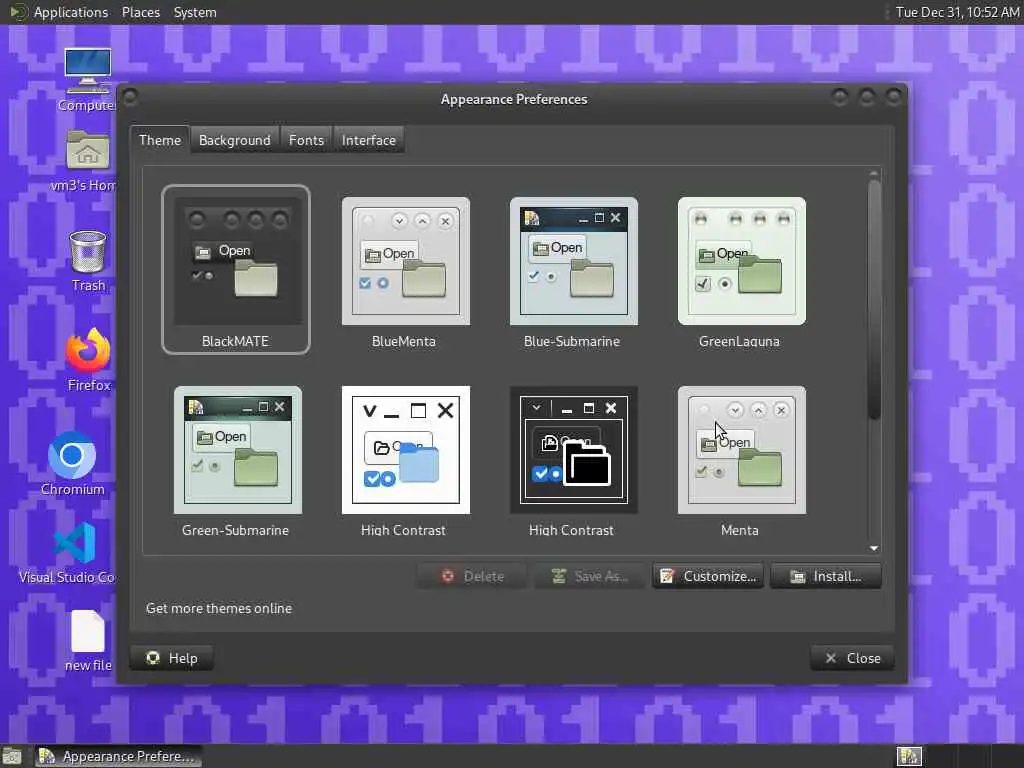1024x768 pixels.
Task: Click the Delete button's red icon
Action: pos(447,576)
